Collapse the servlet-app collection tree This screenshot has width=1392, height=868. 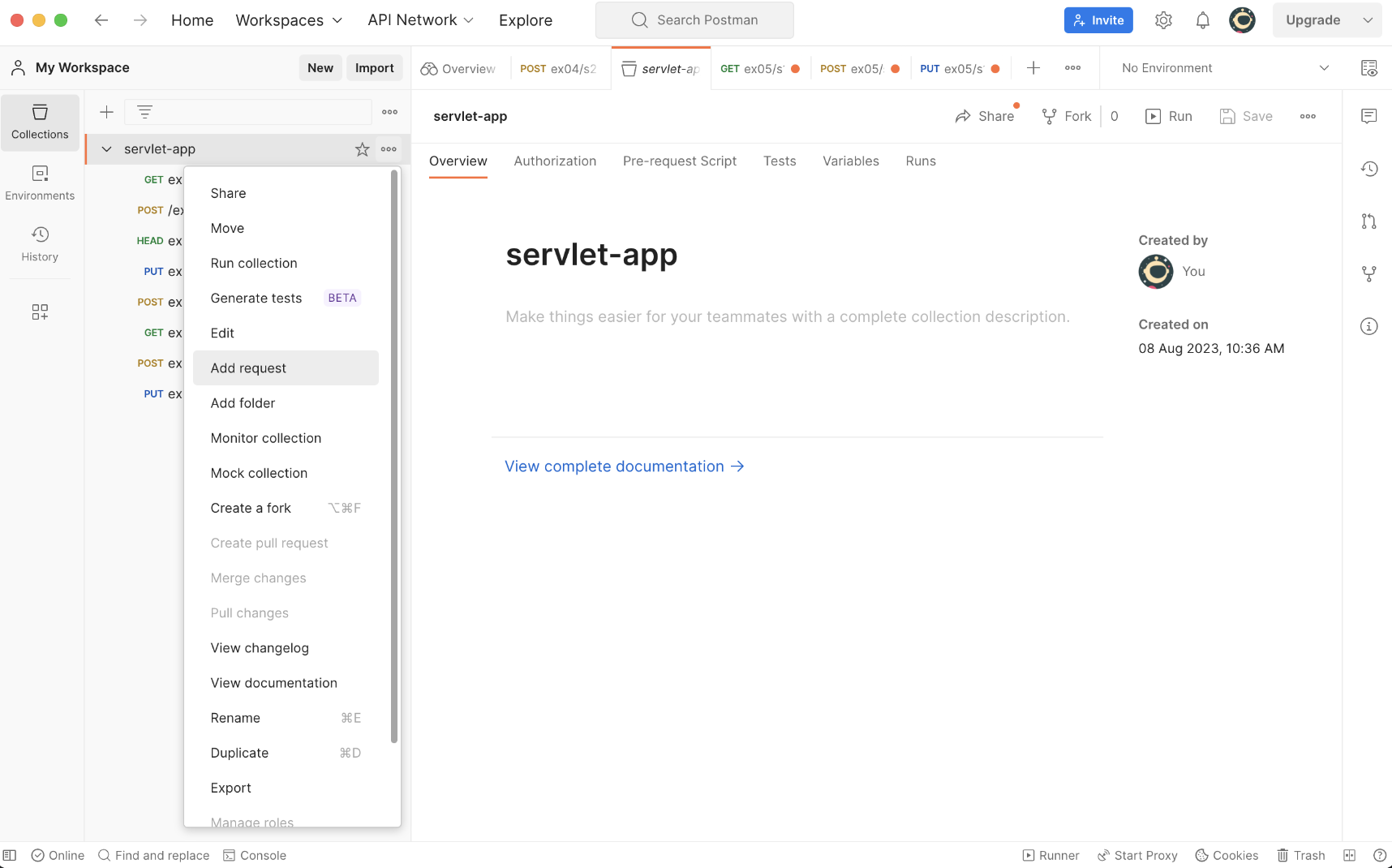coord(106,149)
